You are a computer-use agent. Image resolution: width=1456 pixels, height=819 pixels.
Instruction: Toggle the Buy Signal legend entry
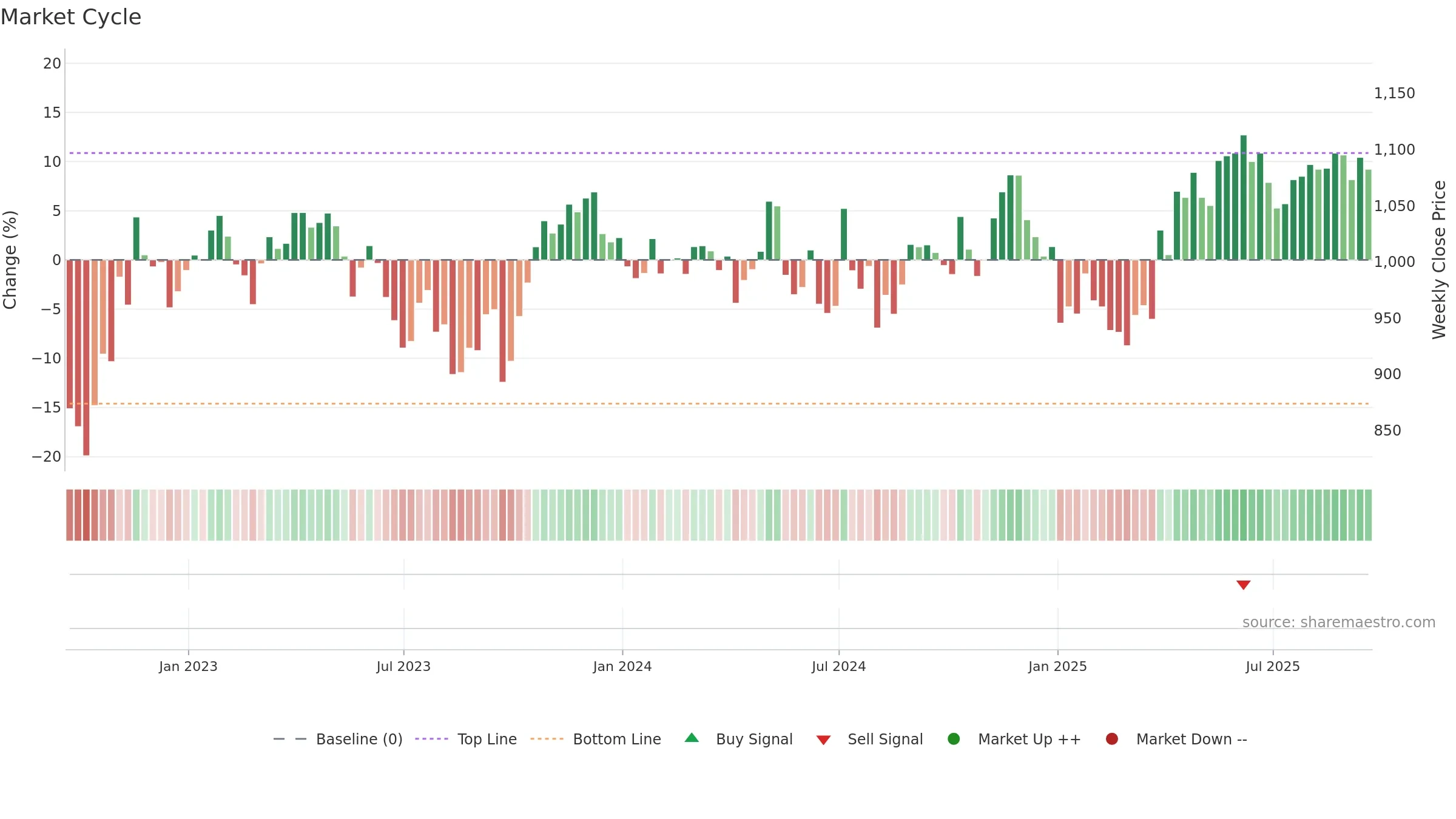click(738, 739)
